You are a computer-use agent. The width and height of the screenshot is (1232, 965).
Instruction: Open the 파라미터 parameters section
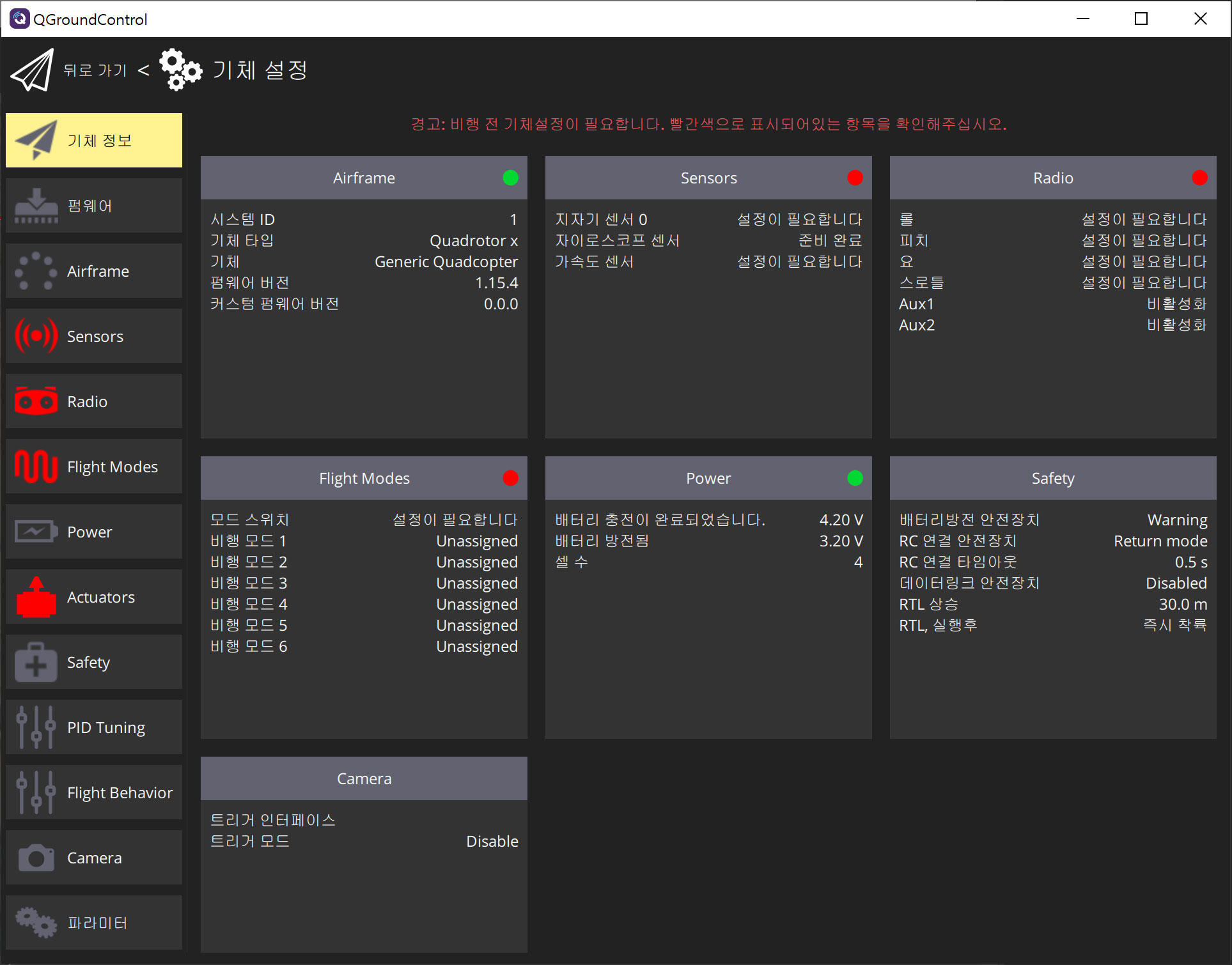(94, 923)
